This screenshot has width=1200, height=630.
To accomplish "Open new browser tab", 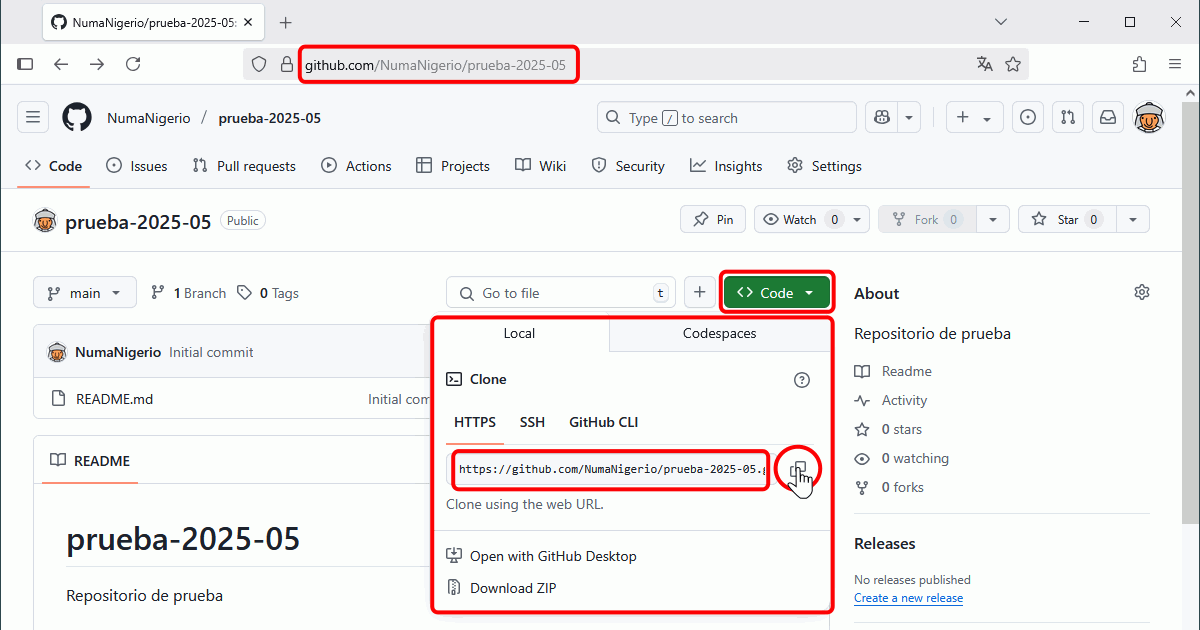I will coord(286,22).
